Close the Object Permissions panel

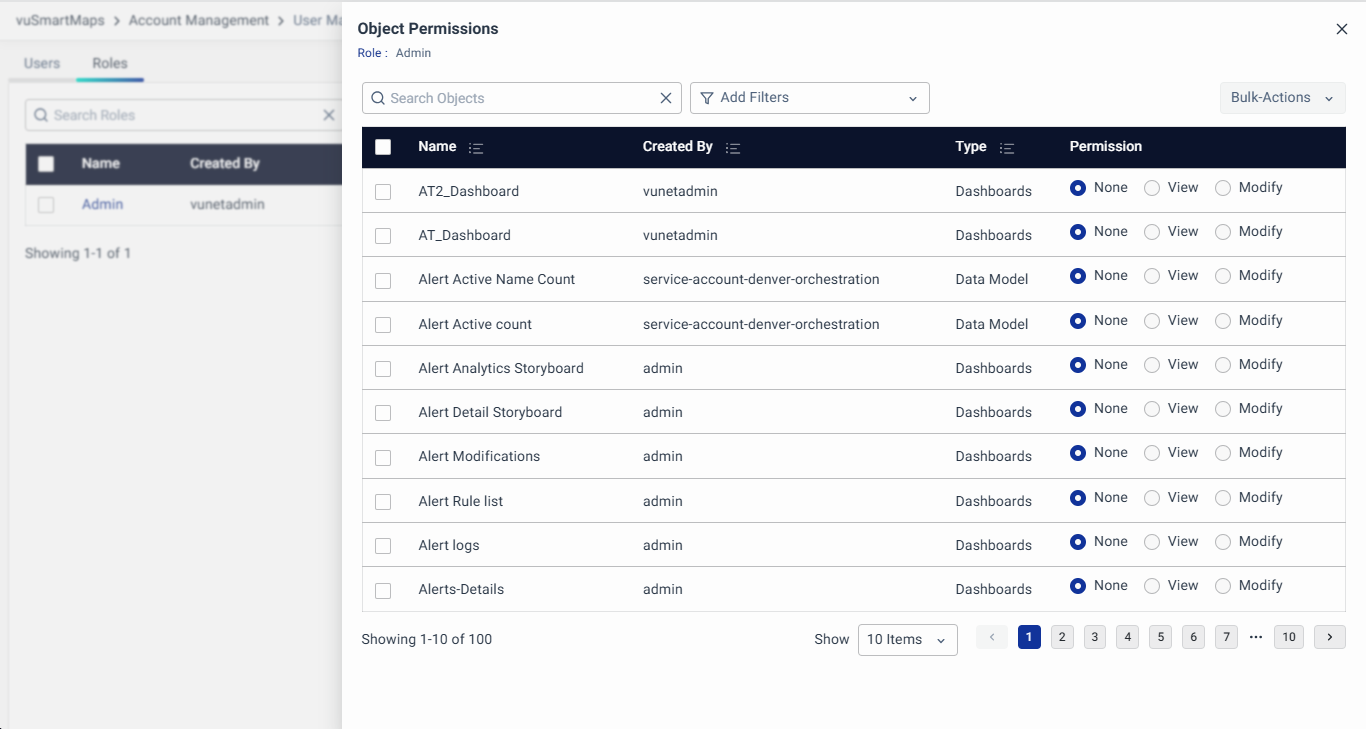coord(1342,29)
